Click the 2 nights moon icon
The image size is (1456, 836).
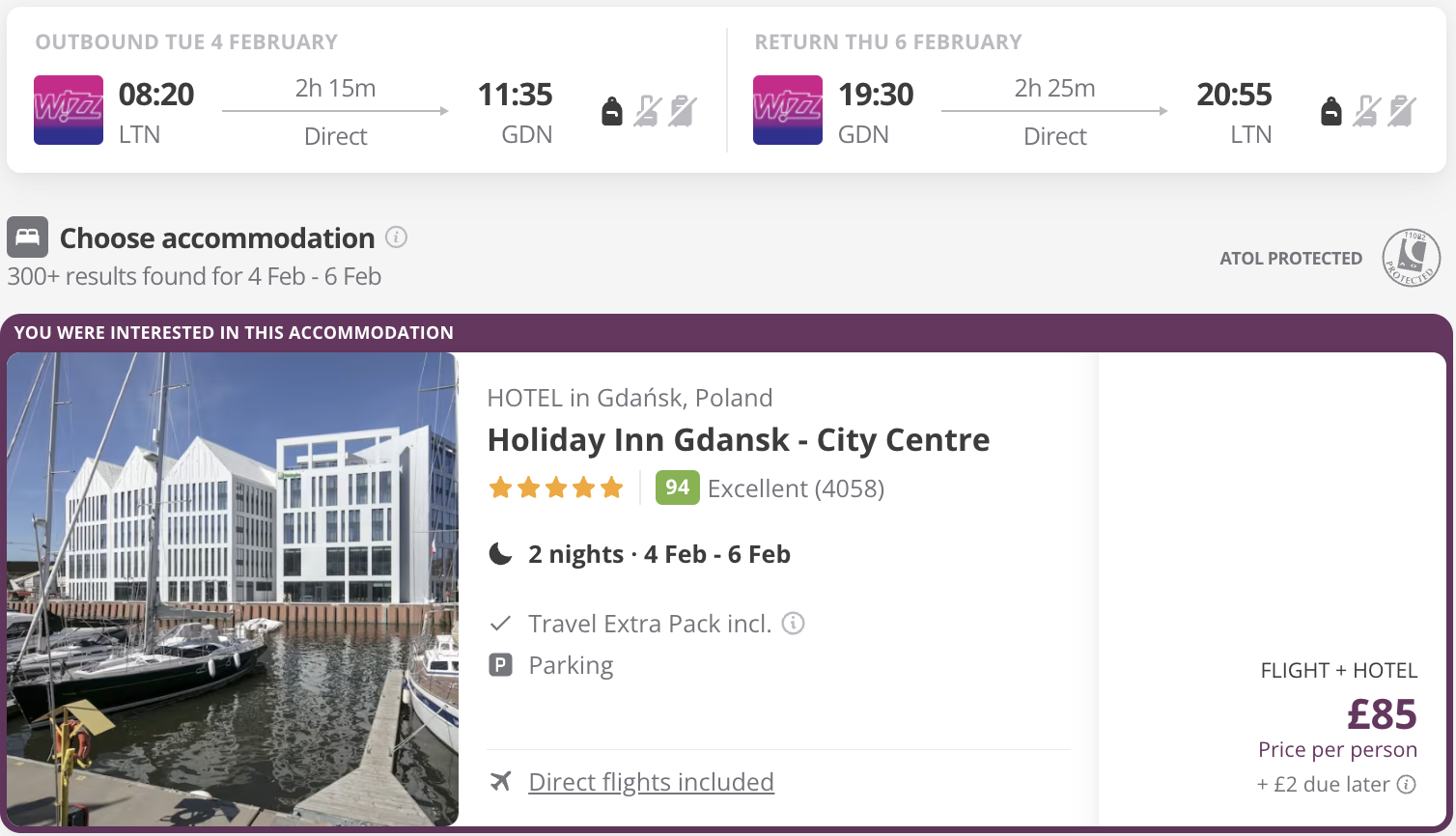(500, 554)
